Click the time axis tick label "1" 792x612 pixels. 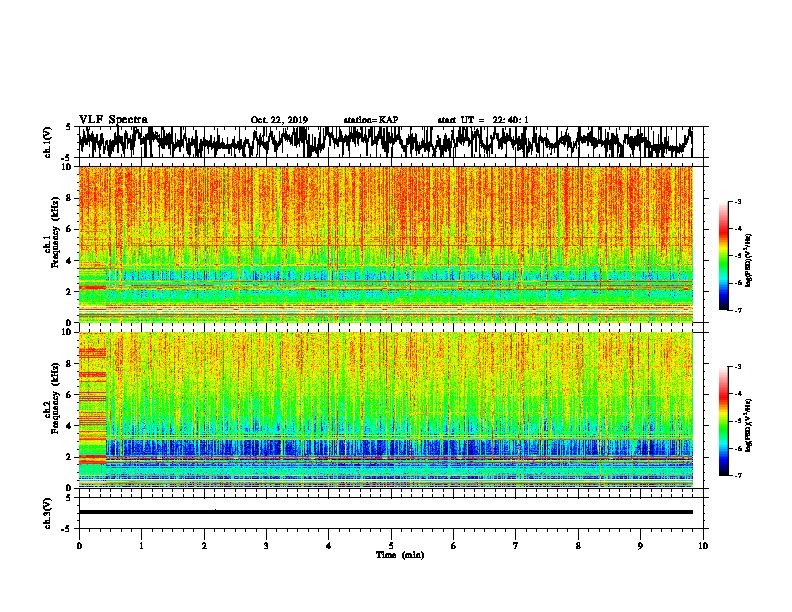click(x=141, y=546)
